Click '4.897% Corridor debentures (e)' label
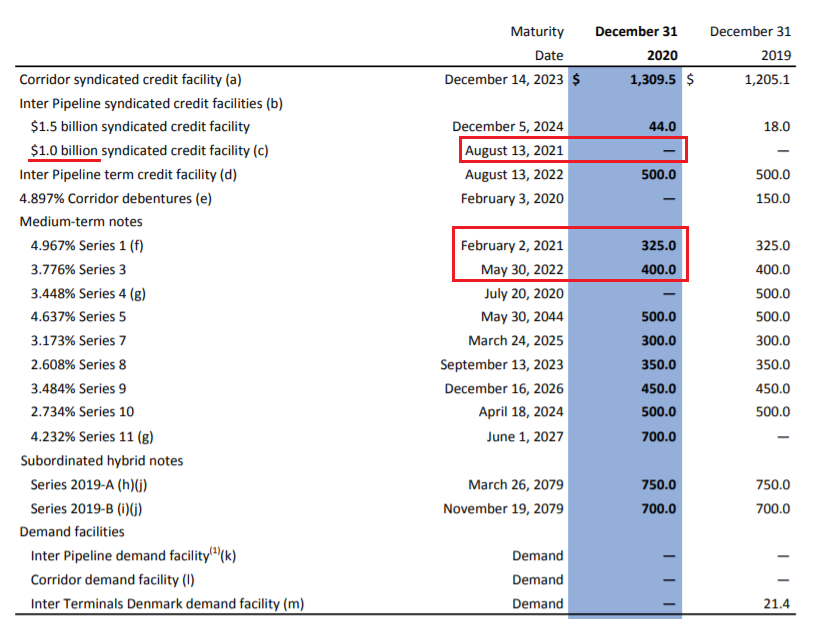The image size is (828, 619). (116, 199)
